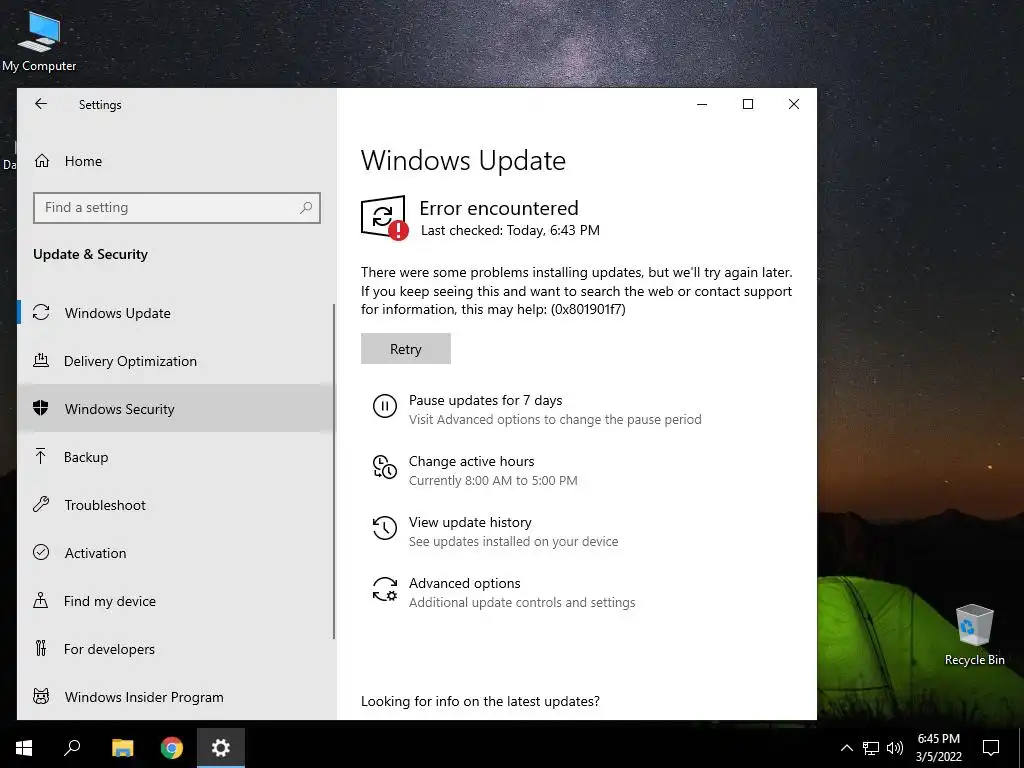Image resolution: width=1024 pixels, height=768 pixels.
Task: Click 'Looking for info on the latest updates?'
Action: pyautogui.click(x=480, y=701)
